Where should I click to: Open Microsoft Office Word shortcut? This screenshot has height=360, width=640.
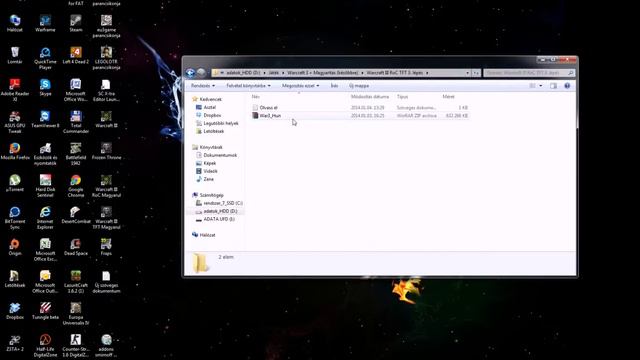(76, 90)
